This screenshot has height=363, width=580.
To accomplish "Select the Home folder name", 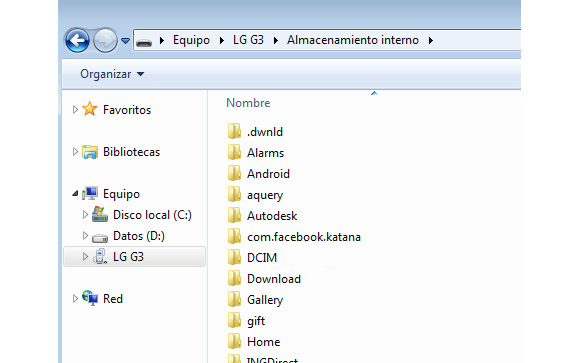I will (x=263, y=342).
